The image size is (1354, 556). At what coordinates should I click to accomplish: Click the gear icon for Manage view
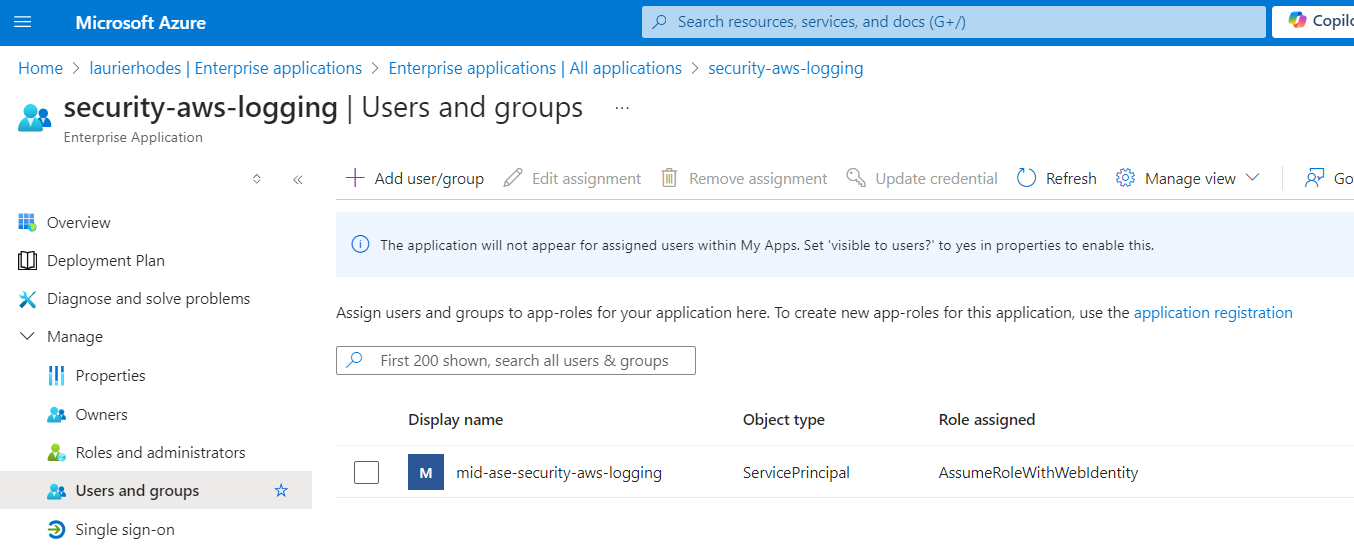click(1125, 178)
